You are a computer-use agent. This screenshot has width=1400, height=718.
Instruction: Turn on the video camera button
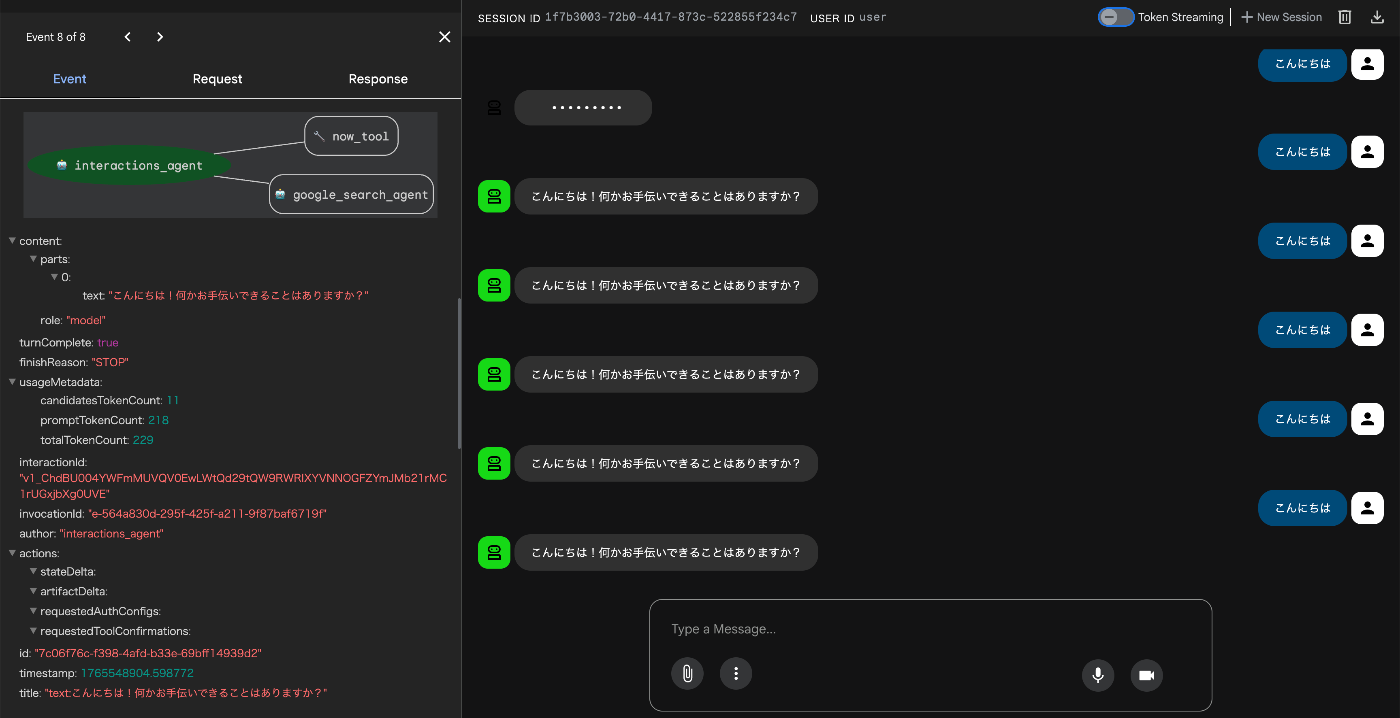(x=1147, y=675)
